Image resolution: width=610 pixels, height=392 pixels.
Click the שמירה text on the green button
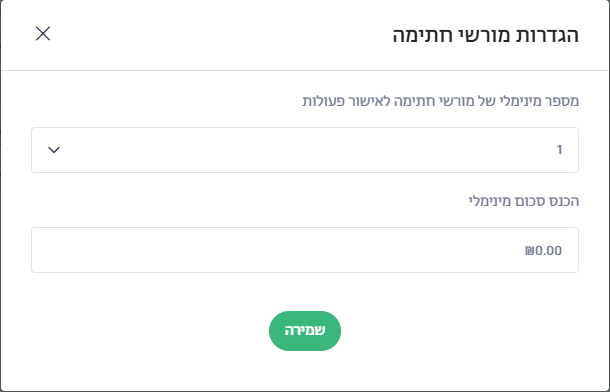305,331
